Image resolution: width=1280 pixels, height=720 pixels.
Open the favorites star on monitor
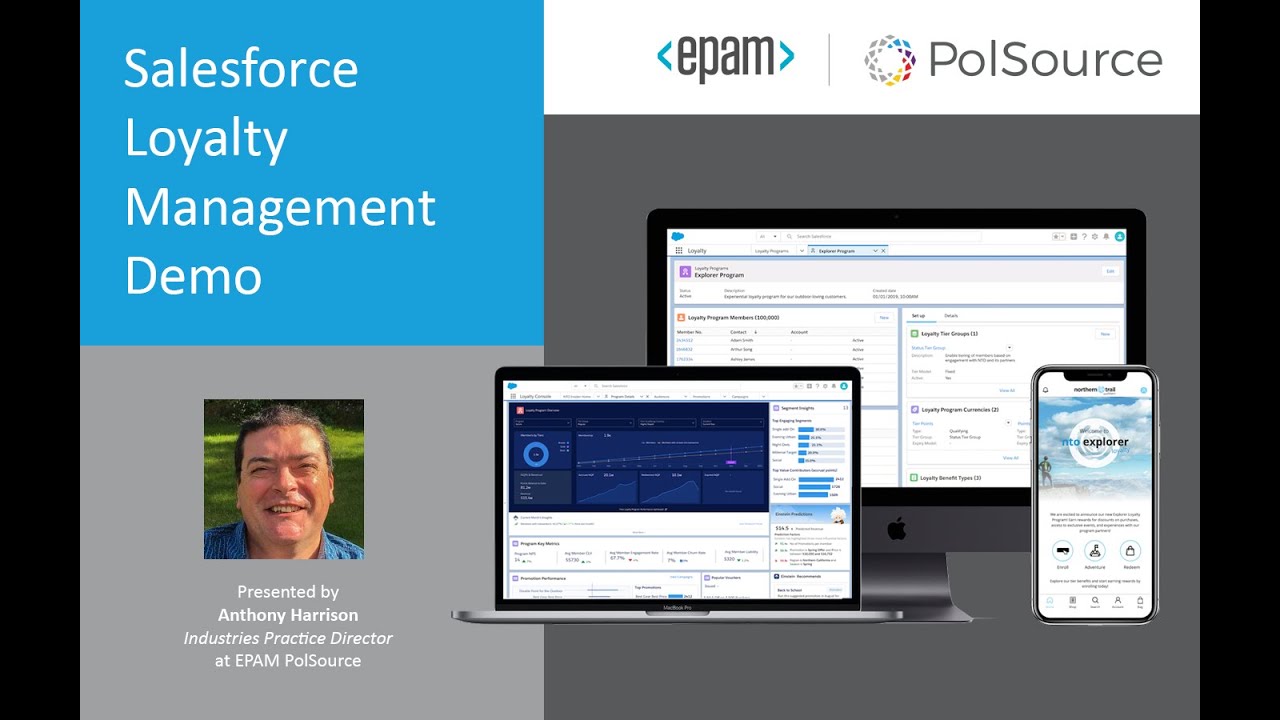pos(1058,237)
